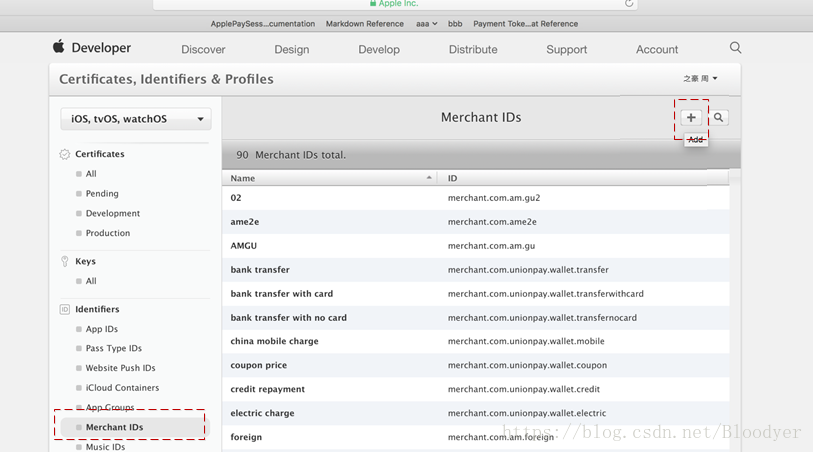The width and height of the screenshot is (813, 452).
Task: Open Payment Toke...at Reference bookmark
Action: click(525, 24)
